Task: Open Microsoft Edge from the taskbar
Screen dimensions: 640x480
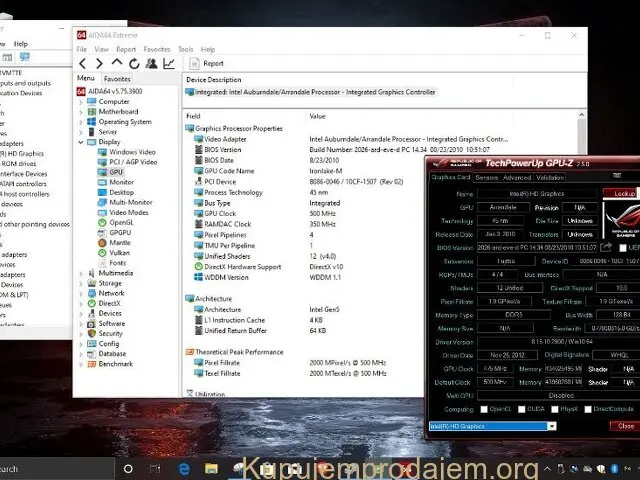Action: pos(184,468)
